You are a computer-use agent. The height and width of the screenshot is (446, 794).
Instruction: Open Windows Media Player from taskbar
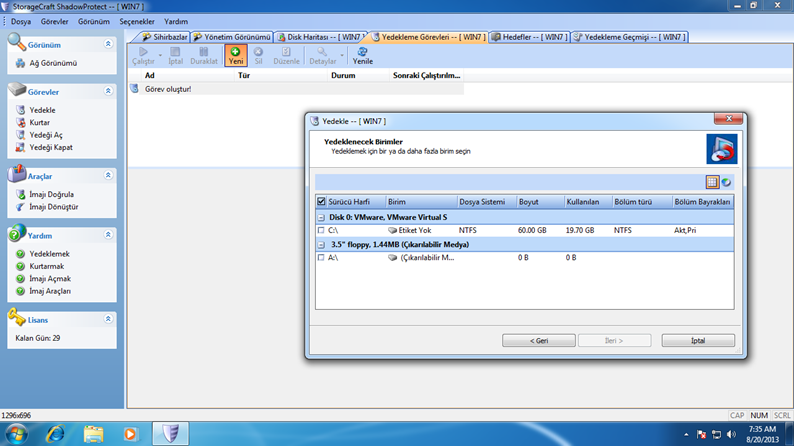(131, 434)
